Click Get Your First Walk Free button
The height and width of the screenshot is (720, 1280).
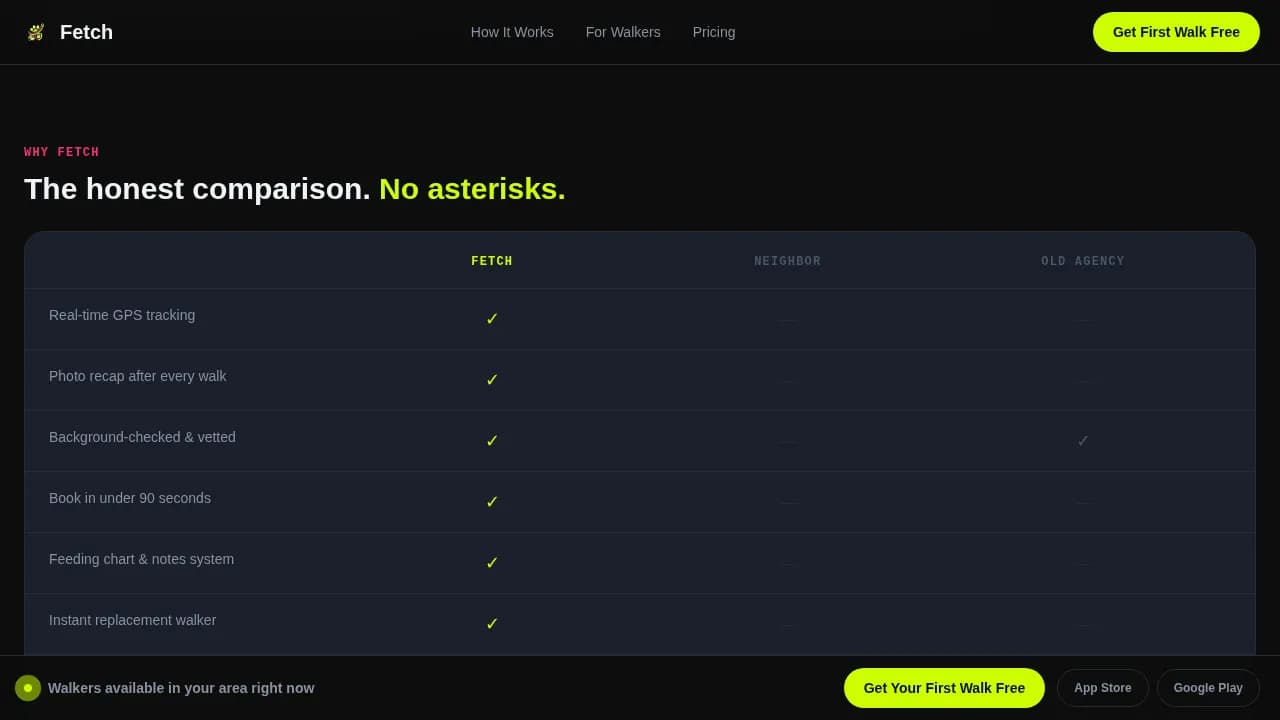[944, 688]
